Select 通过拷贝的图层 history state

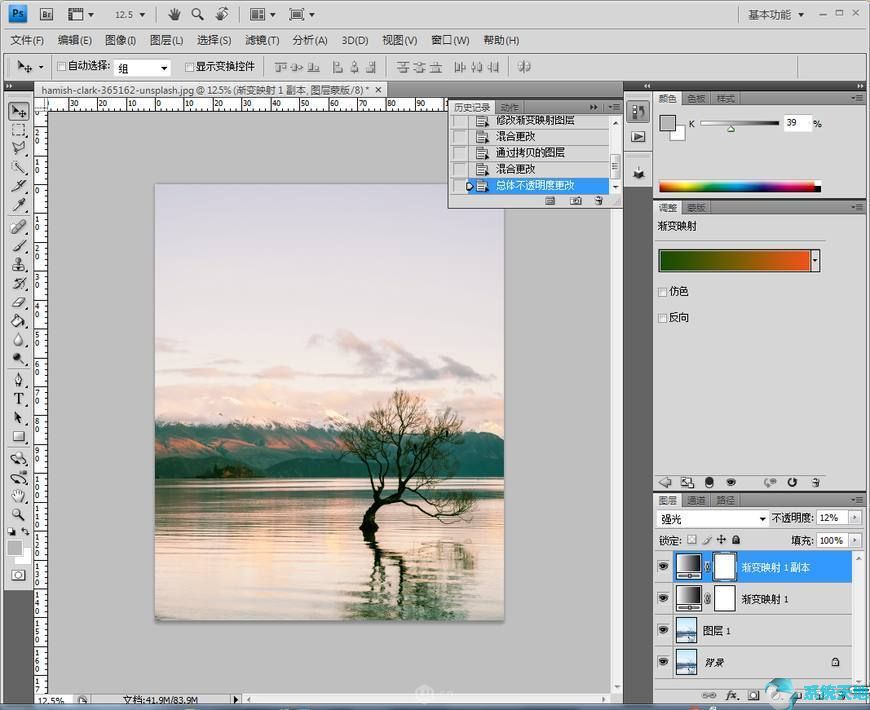[x=532, y=153]
